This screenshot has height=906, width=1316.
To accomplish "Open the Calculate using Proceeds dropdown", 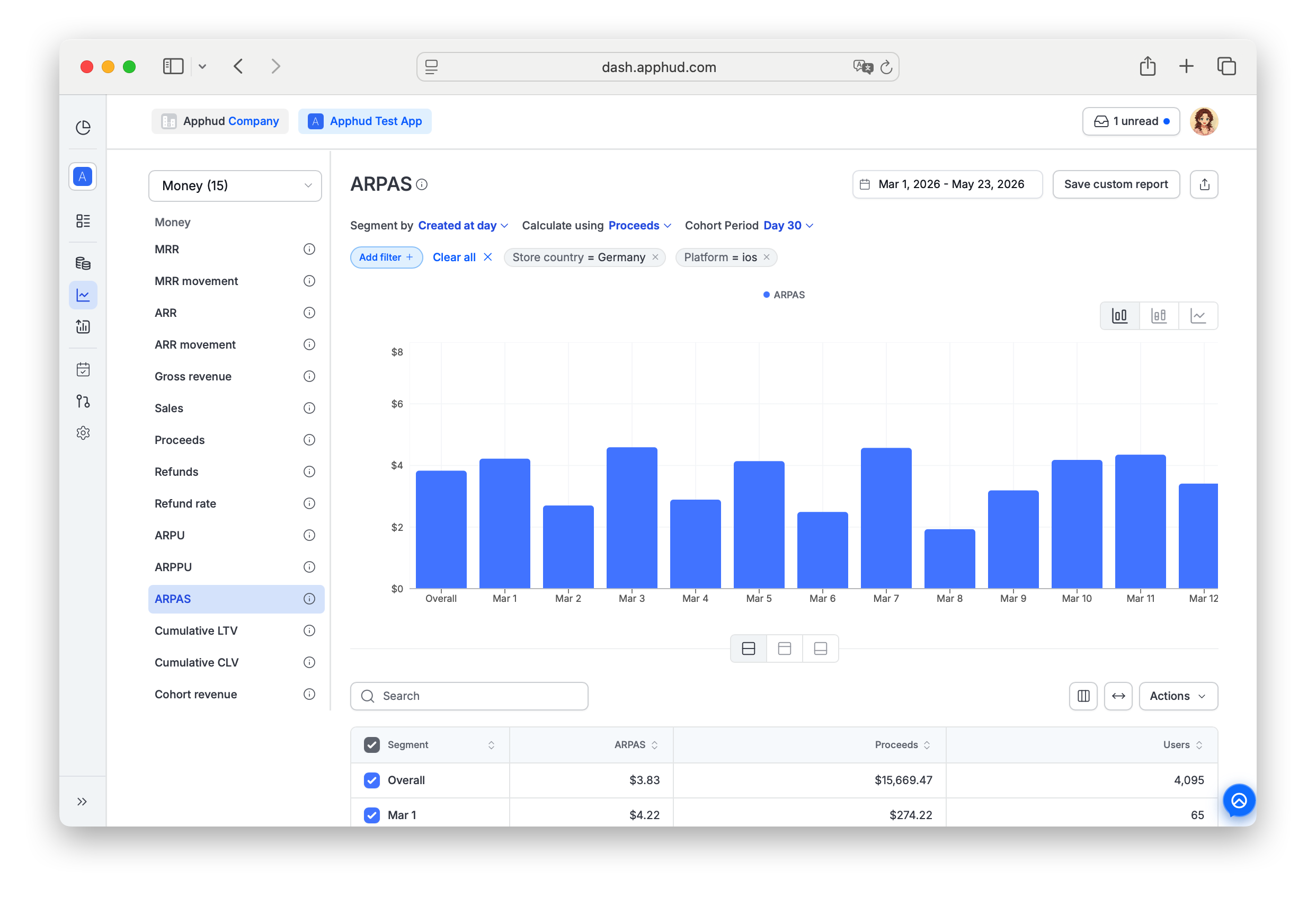I will tap(639, 226).
